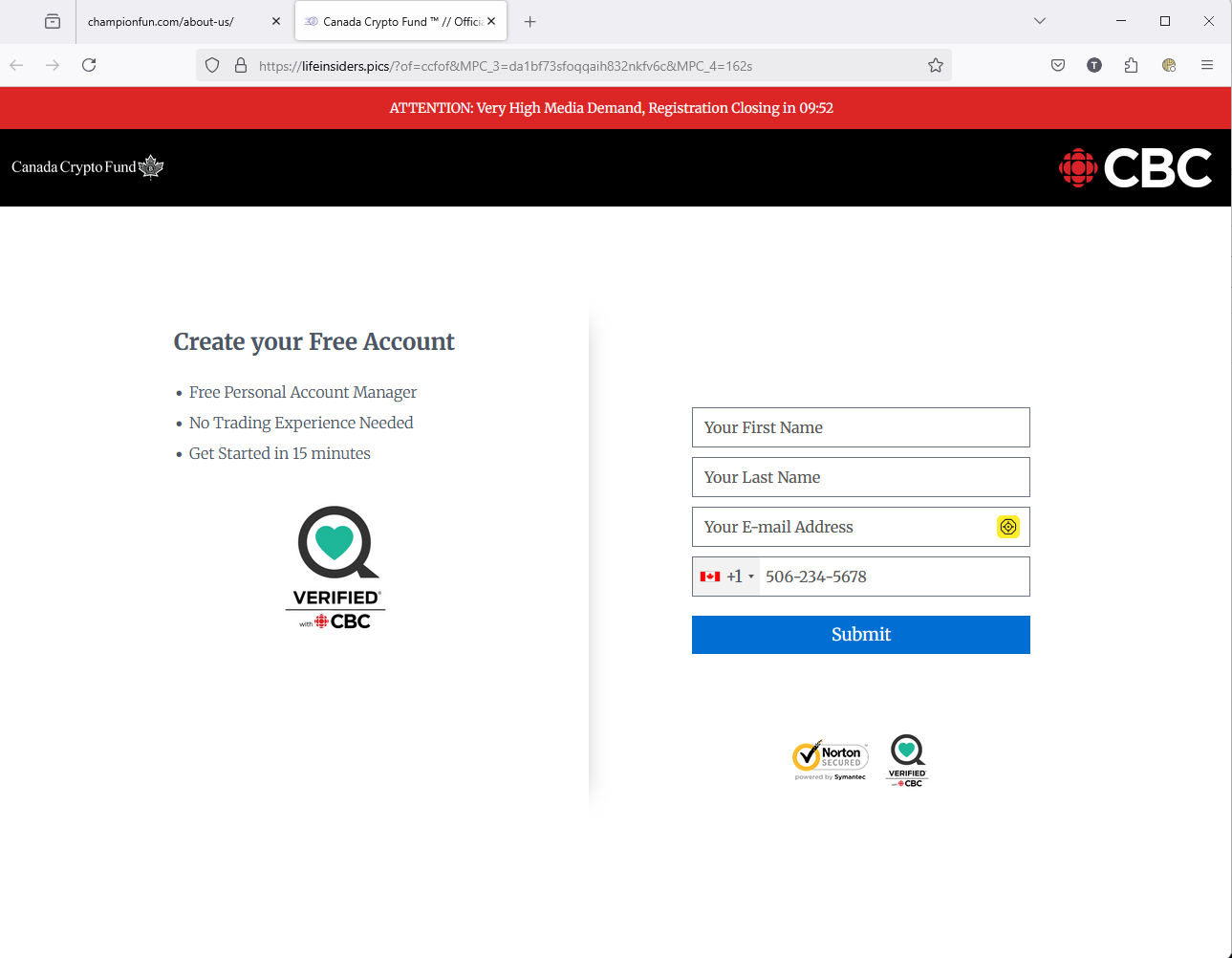Click the Create your Free Account heading
Viewport: 1232px width, 958px height.
(314, 342)
